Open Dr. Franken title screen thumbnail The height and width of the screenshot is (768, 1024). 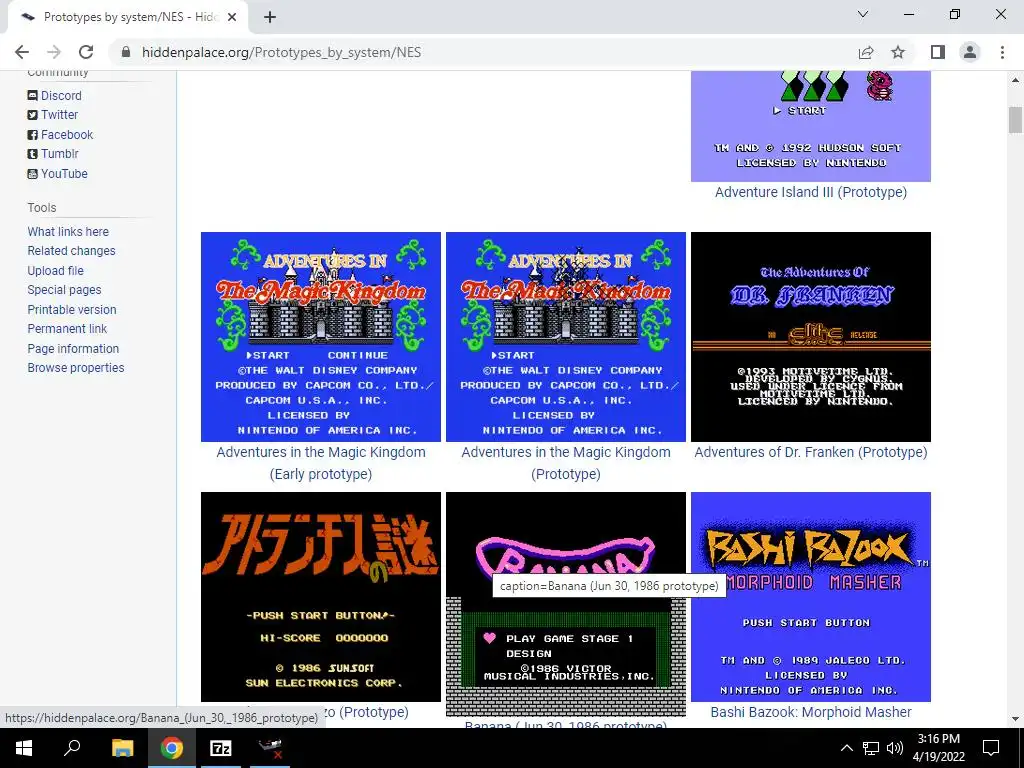tap(810, 337)
